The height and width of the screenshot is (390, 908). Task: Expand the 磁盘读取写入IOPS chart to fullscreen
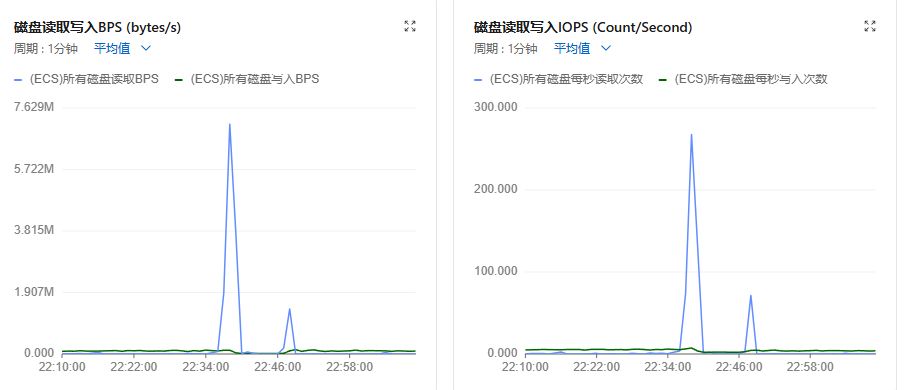[870, 26]
